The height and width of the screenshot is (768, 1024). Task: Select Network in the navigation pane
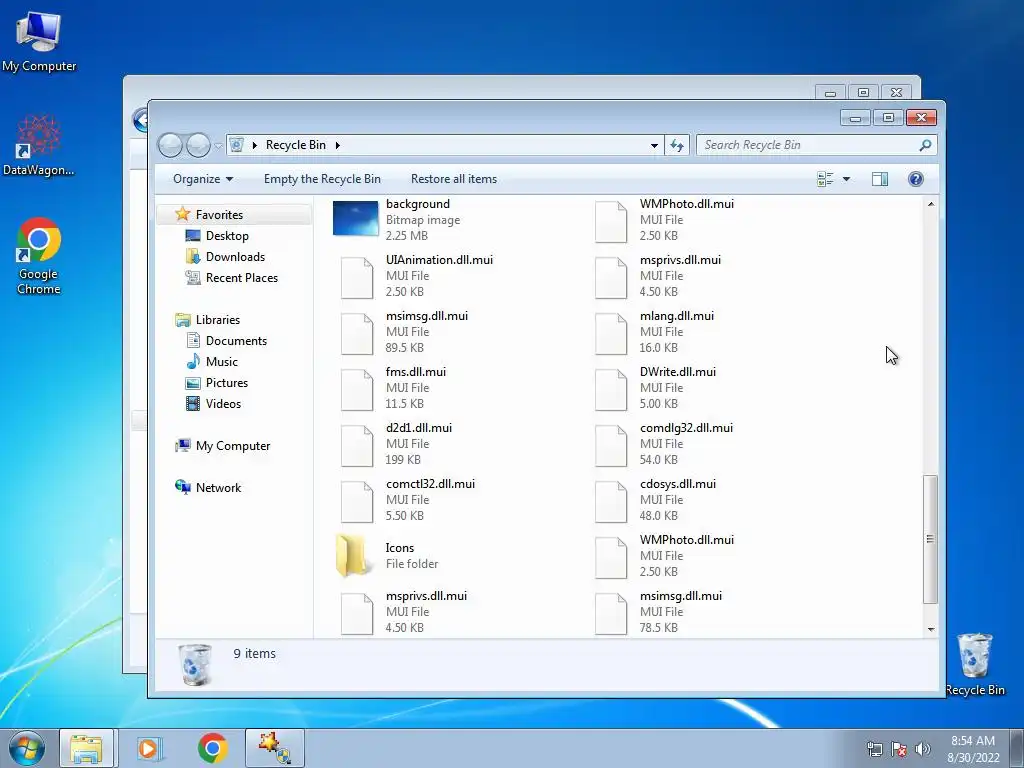[x=218, y=487]
